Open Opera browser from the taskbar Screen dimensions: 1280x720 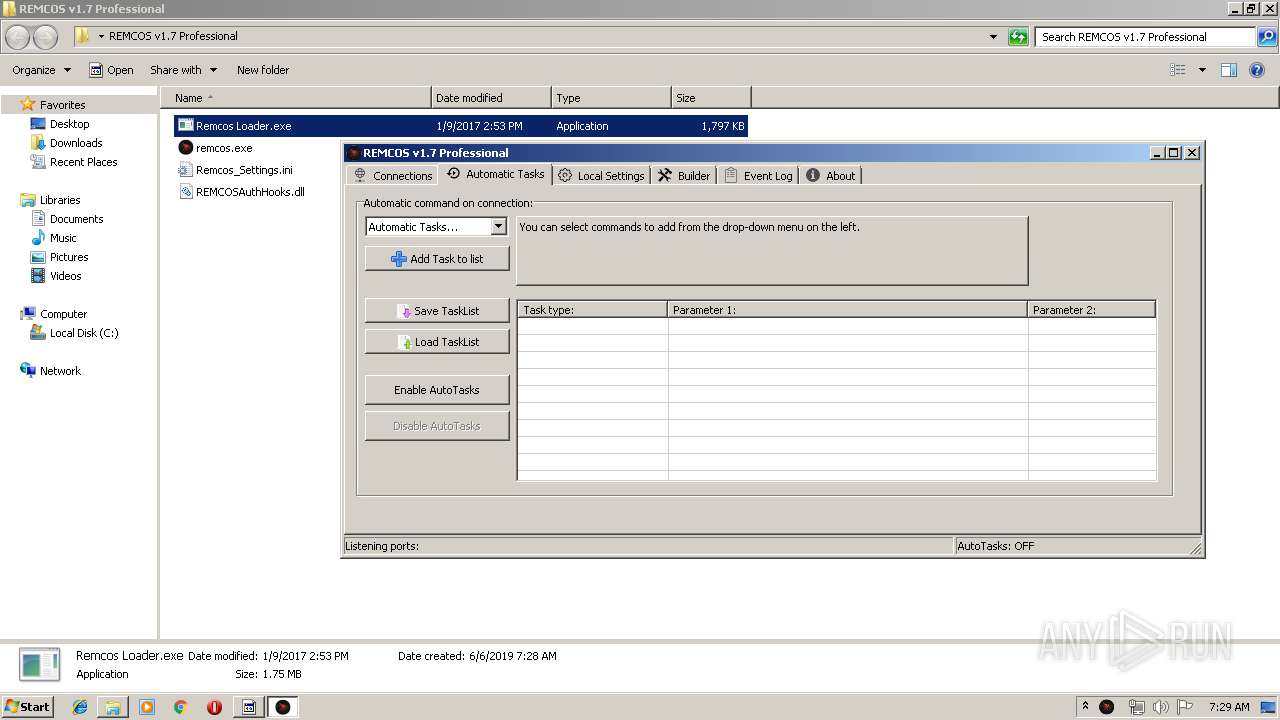click(x=214, y=707)
